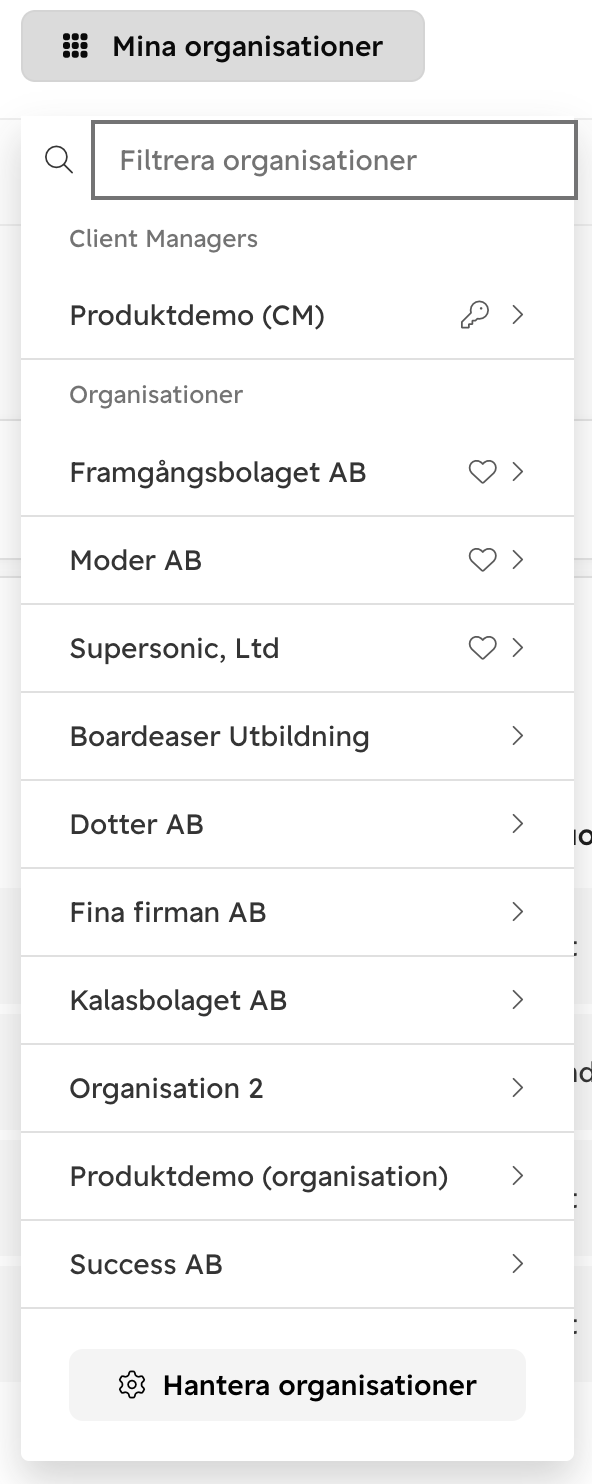Toggle favorite heart for Framgångsbolaget AB
Image resolution: width=592 pixels, height=1484 pixels.
(482, 472)
